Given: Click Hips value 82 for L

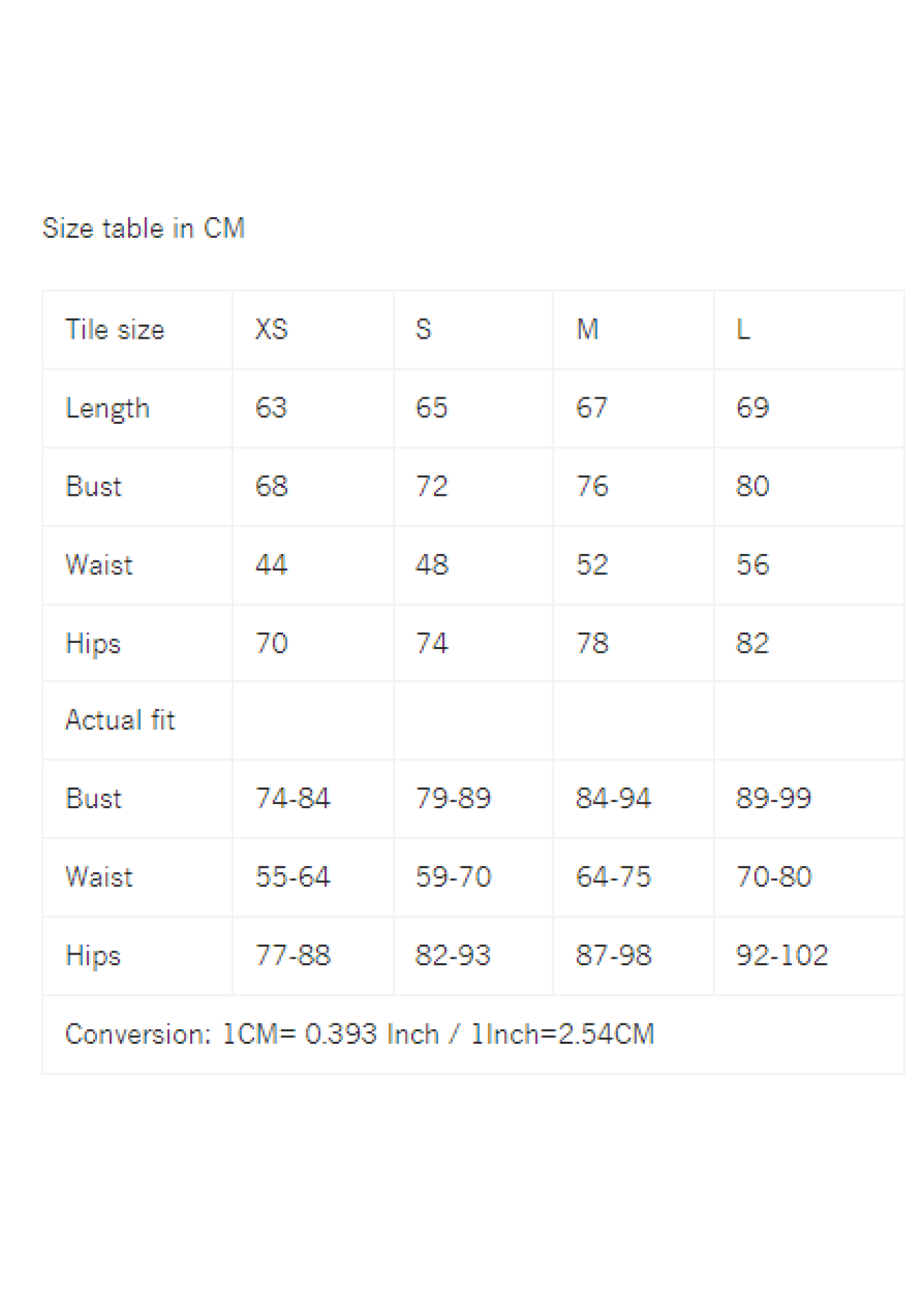Looking at the screenshot, I should (x=753, y=644).
